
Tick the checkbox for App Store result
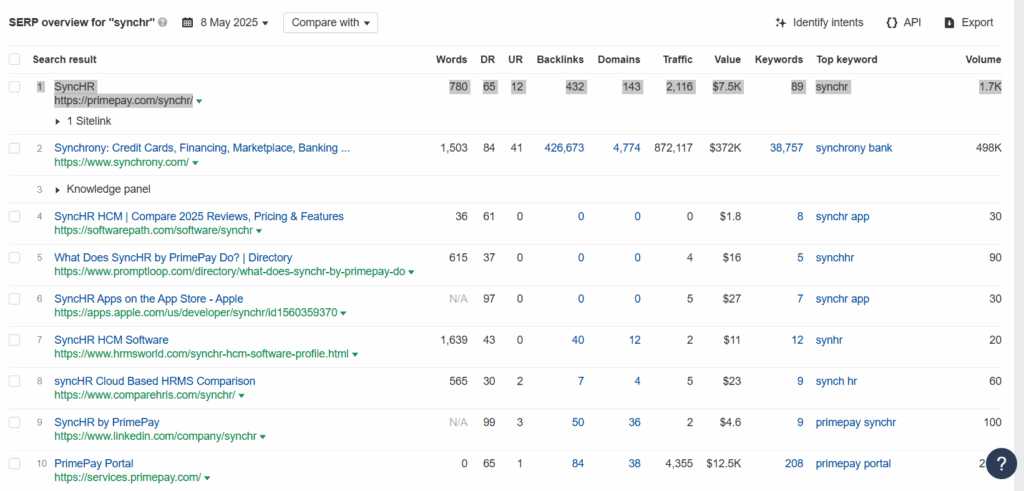(14, 298)
